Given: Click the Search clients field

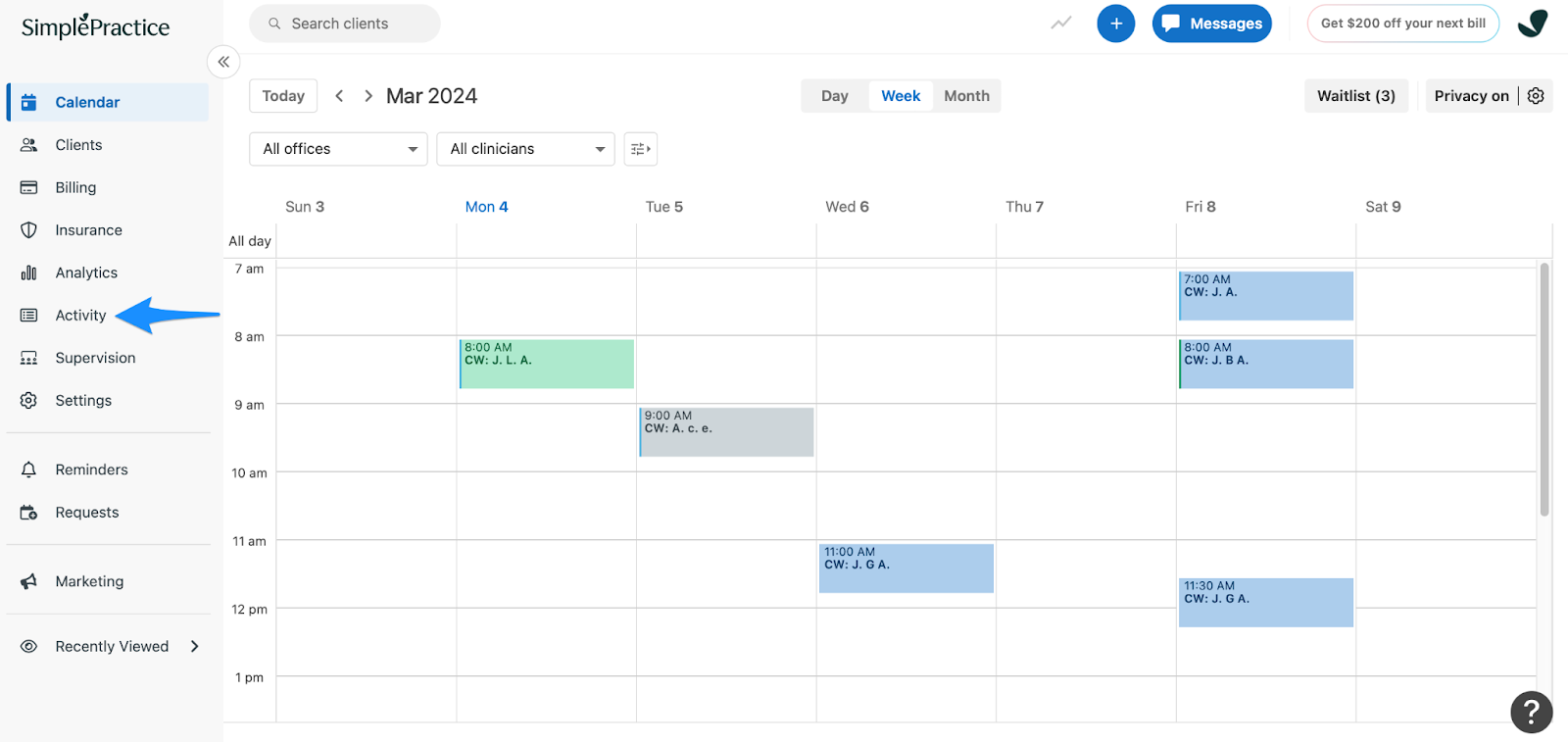Looking at the screenshot, I should point(345,24).
